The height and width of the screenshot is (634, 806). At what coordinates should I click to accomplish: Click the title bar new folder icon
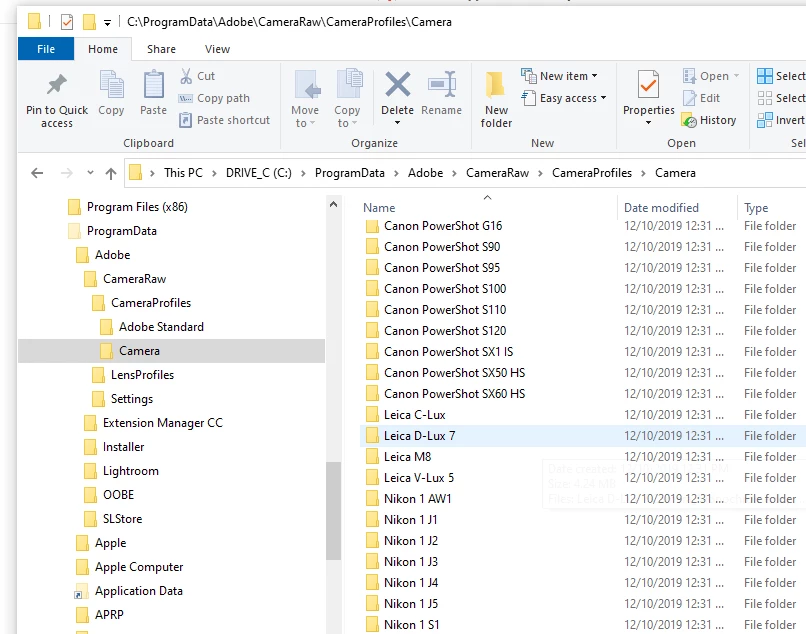coord(89,22)
